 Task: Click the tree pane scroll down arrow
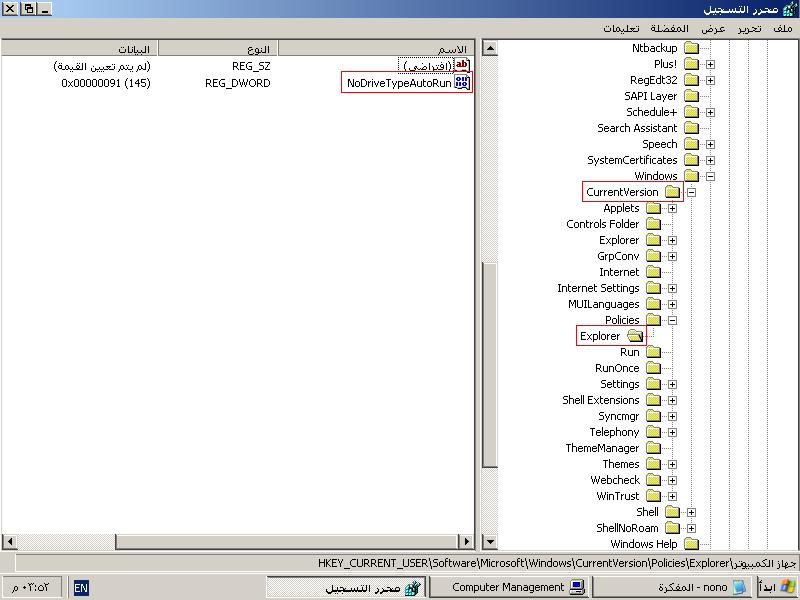(x=490, y=542)
